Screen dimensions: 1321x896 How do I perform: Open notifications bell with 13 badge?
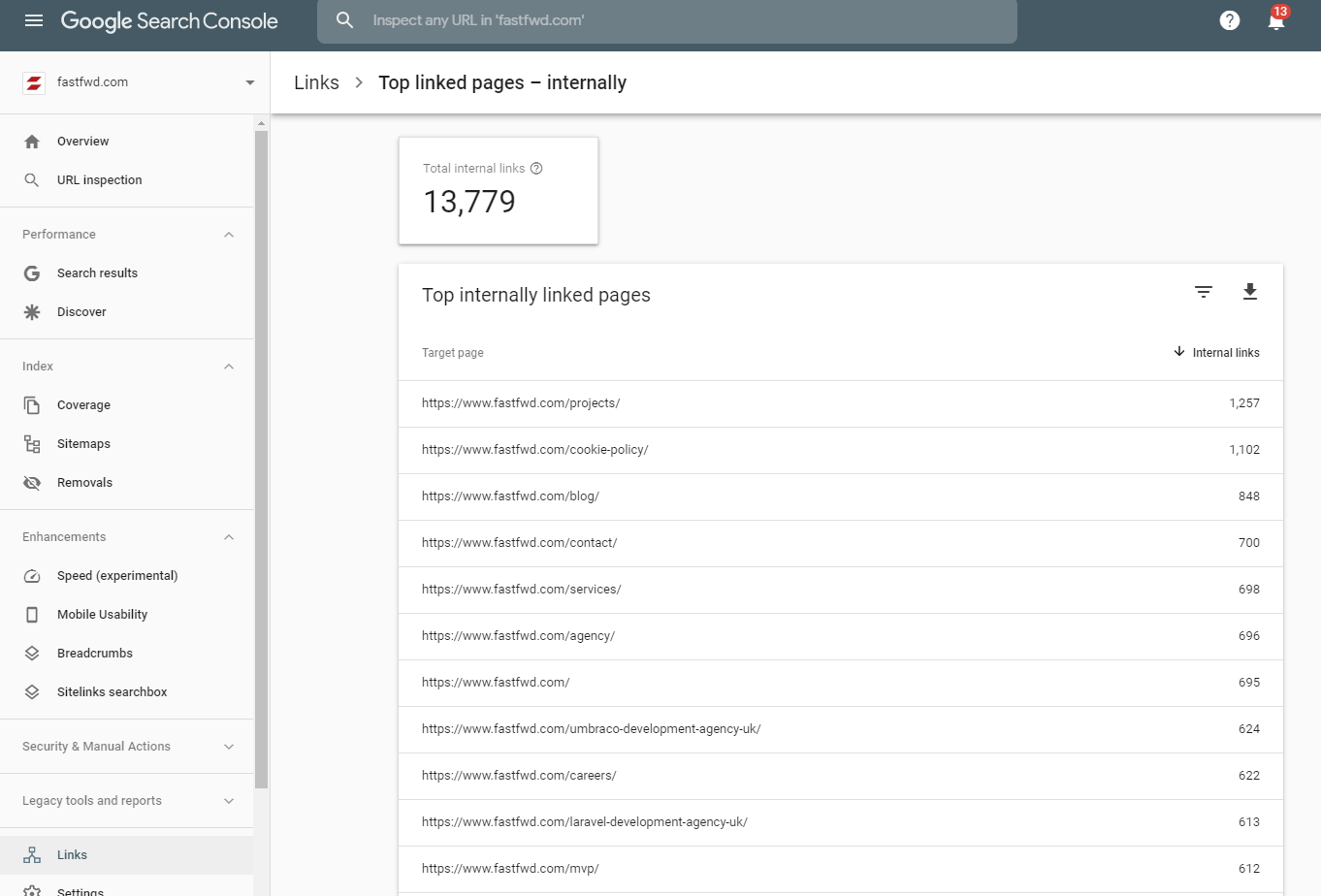click(1276, 19)
